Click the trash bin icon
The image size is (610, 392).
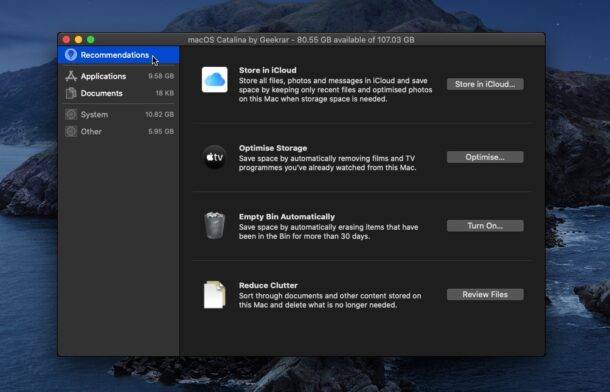tap(214, 226)
